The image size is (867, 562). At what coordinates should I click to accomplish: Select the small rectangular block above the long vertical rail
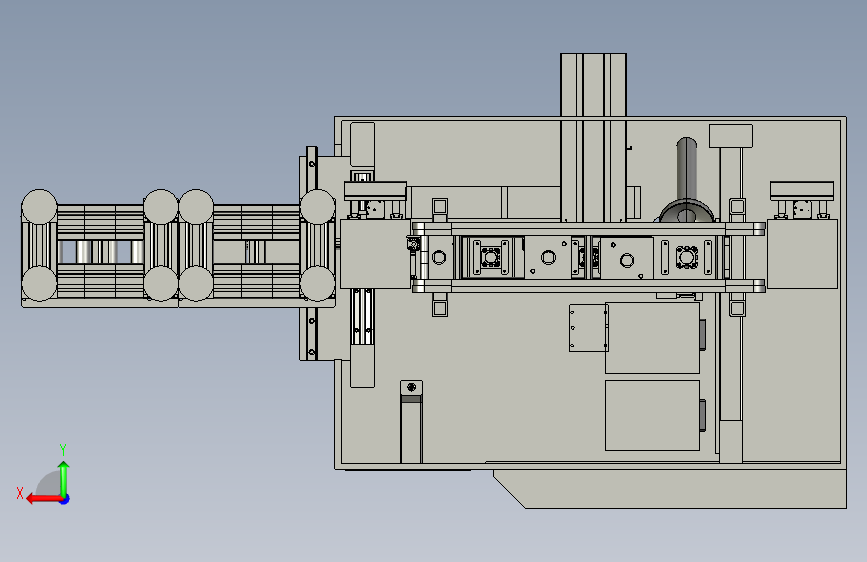(730, 136)
